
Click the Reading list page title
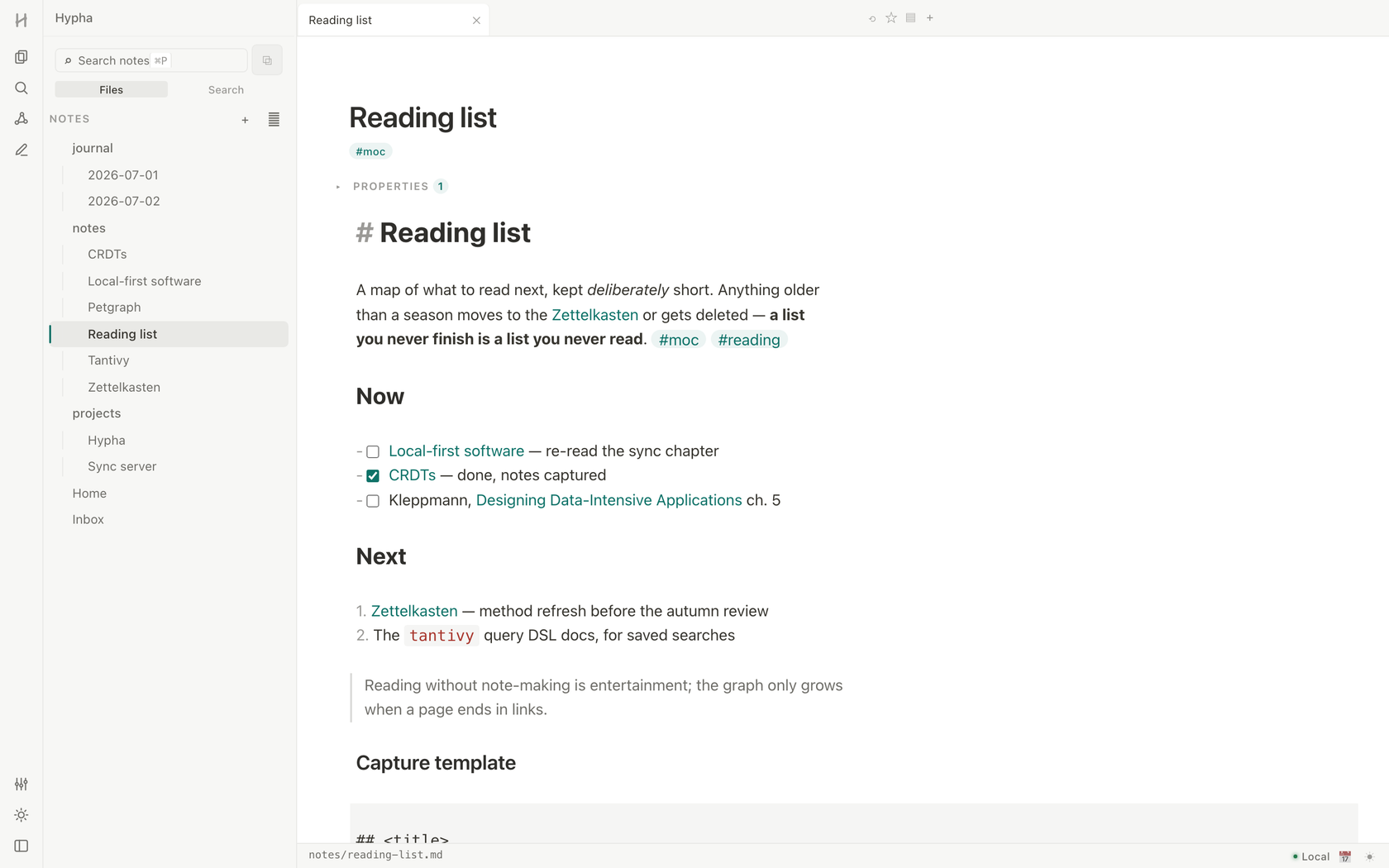click(422, 117)
